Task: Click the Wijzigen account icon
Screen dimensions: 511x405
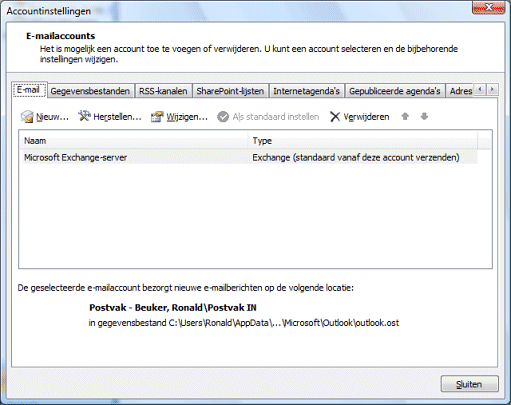Action: [x=157, y=117]
